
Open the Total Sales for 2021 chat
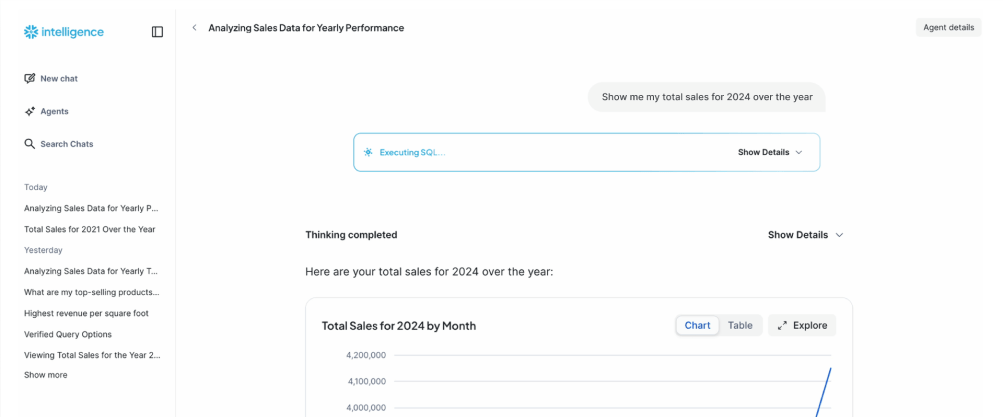coord(90,229)
